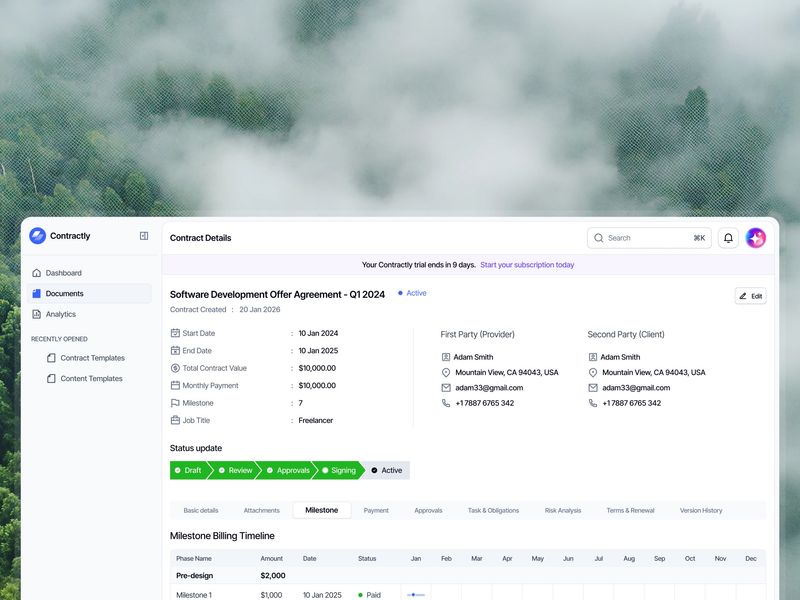
Task: Click the Monthly Payment calendar icon
Action: 175,385
